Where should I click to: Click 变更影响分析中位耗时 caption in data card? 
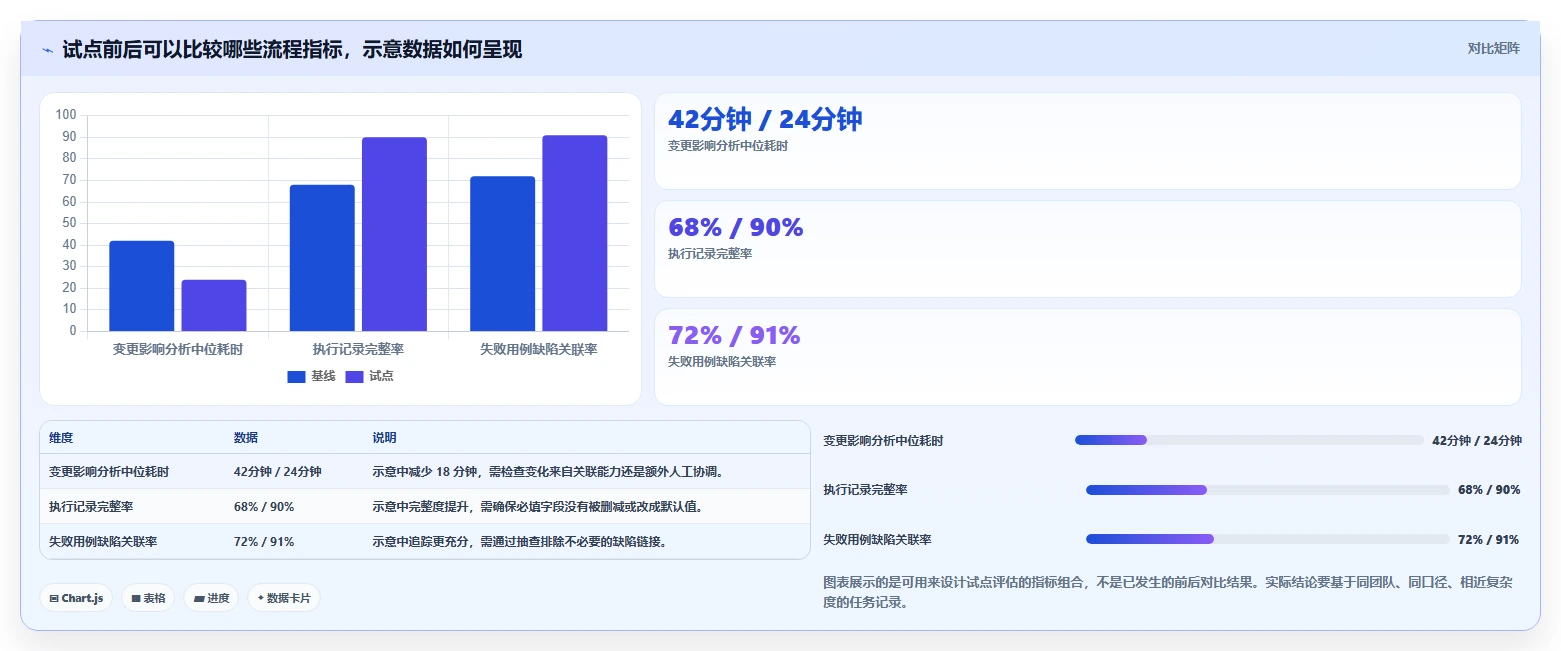point(728,146)
